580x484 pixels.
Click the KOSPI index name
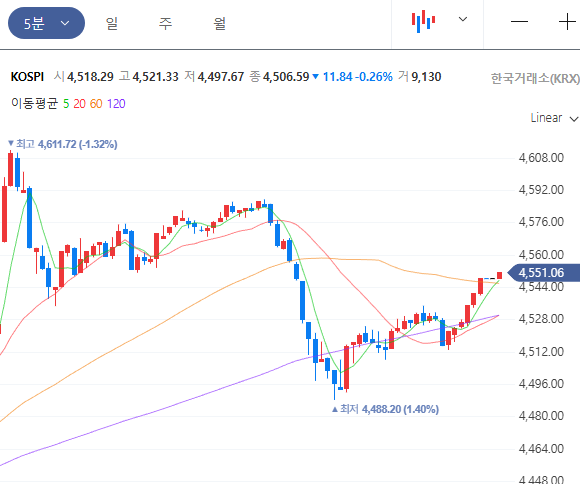pos(27,77)
